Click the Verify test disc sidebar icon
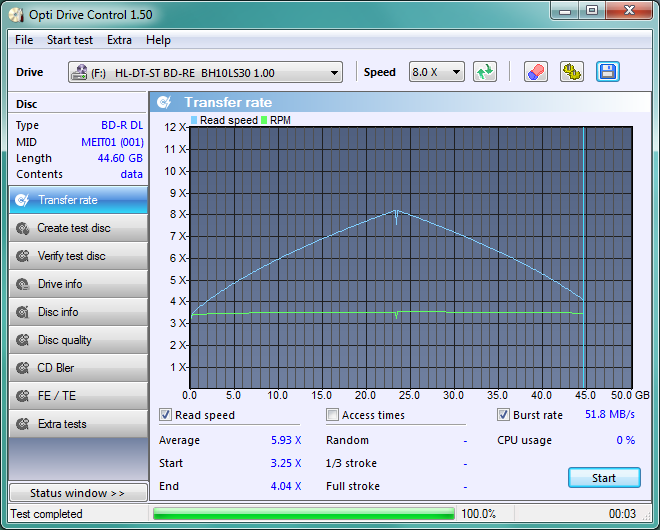Screen dimensions: 660x530 coord(22,256)
